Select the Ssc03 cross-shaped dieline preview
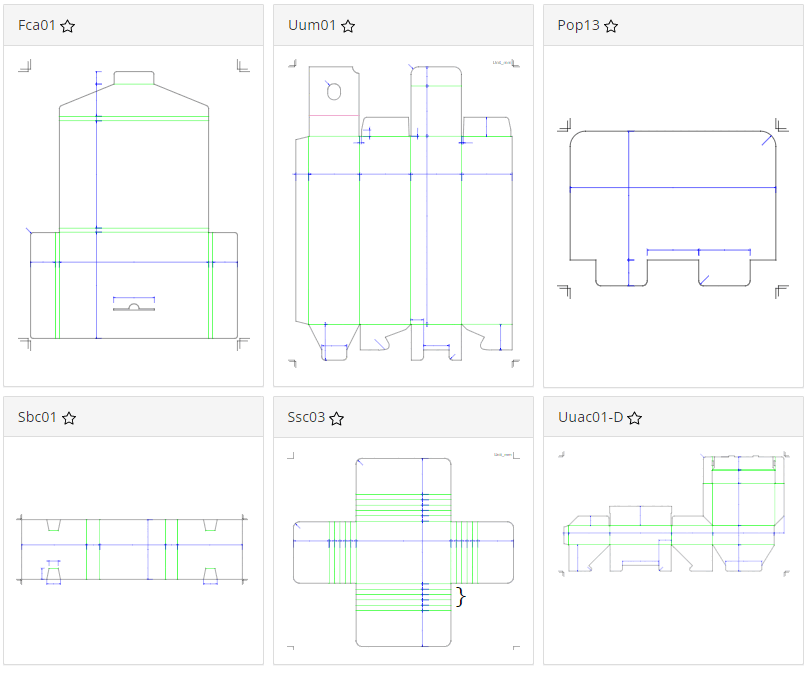Viewport: 809px width, 676px height. pos(403,551)
